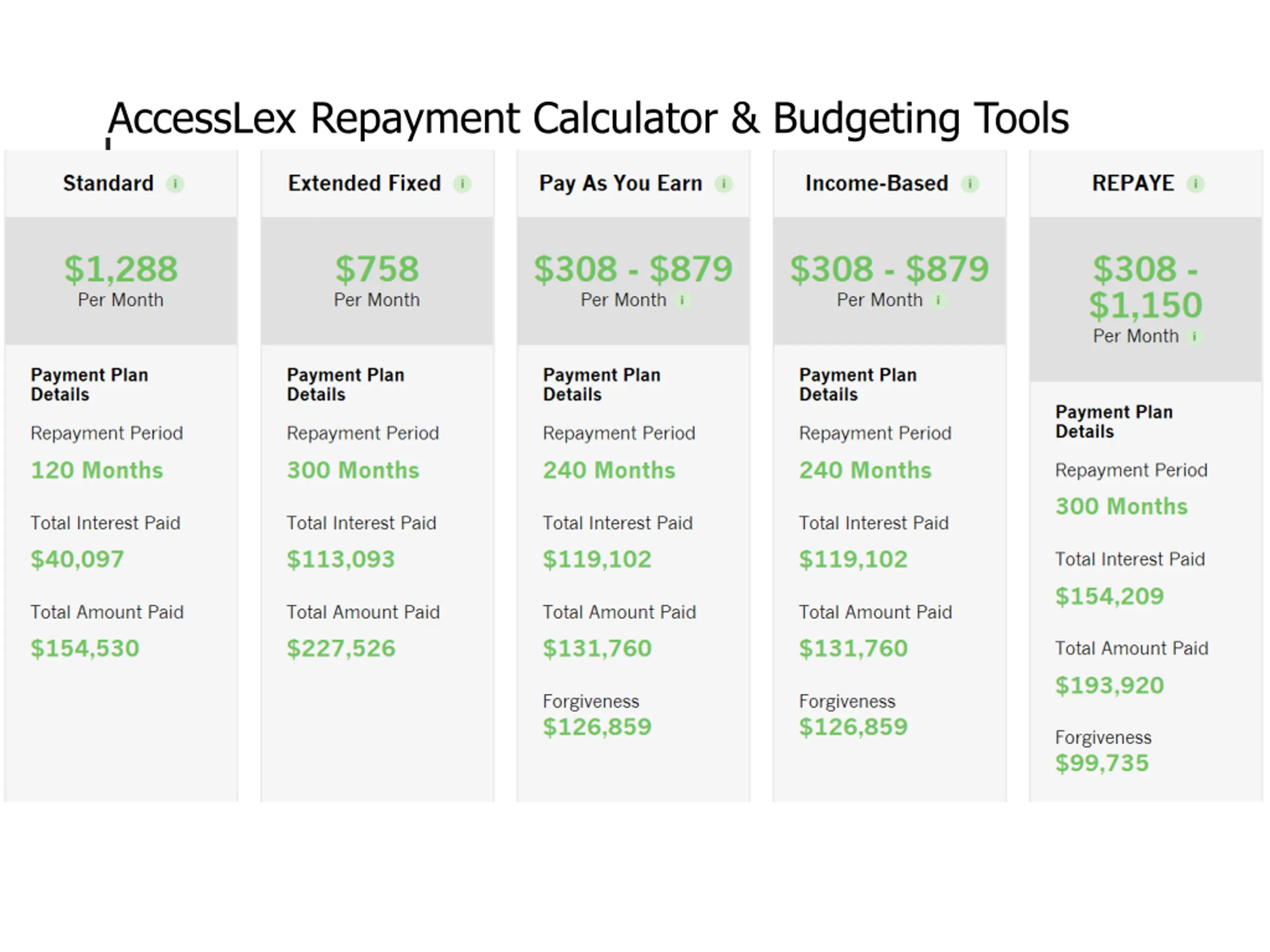This screenshot has width=1270, height=952.
Task: Select the Income-Based plan heading
Action: click(x=877, y=183)
